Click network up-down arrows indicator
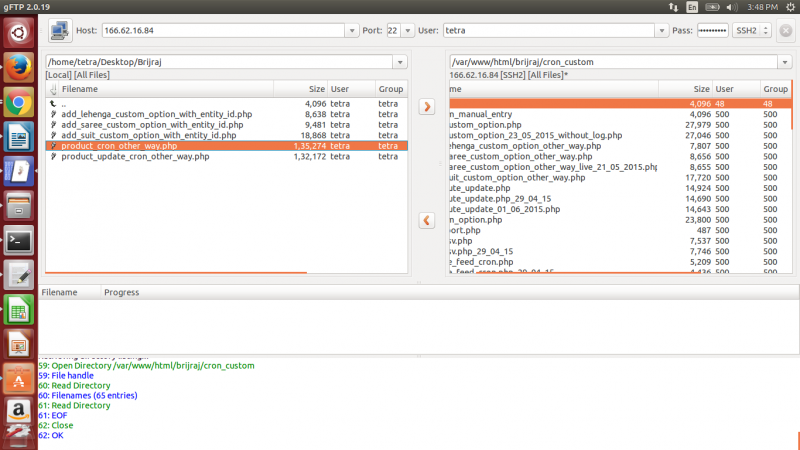The image size is (800, 450). (673, 7)
